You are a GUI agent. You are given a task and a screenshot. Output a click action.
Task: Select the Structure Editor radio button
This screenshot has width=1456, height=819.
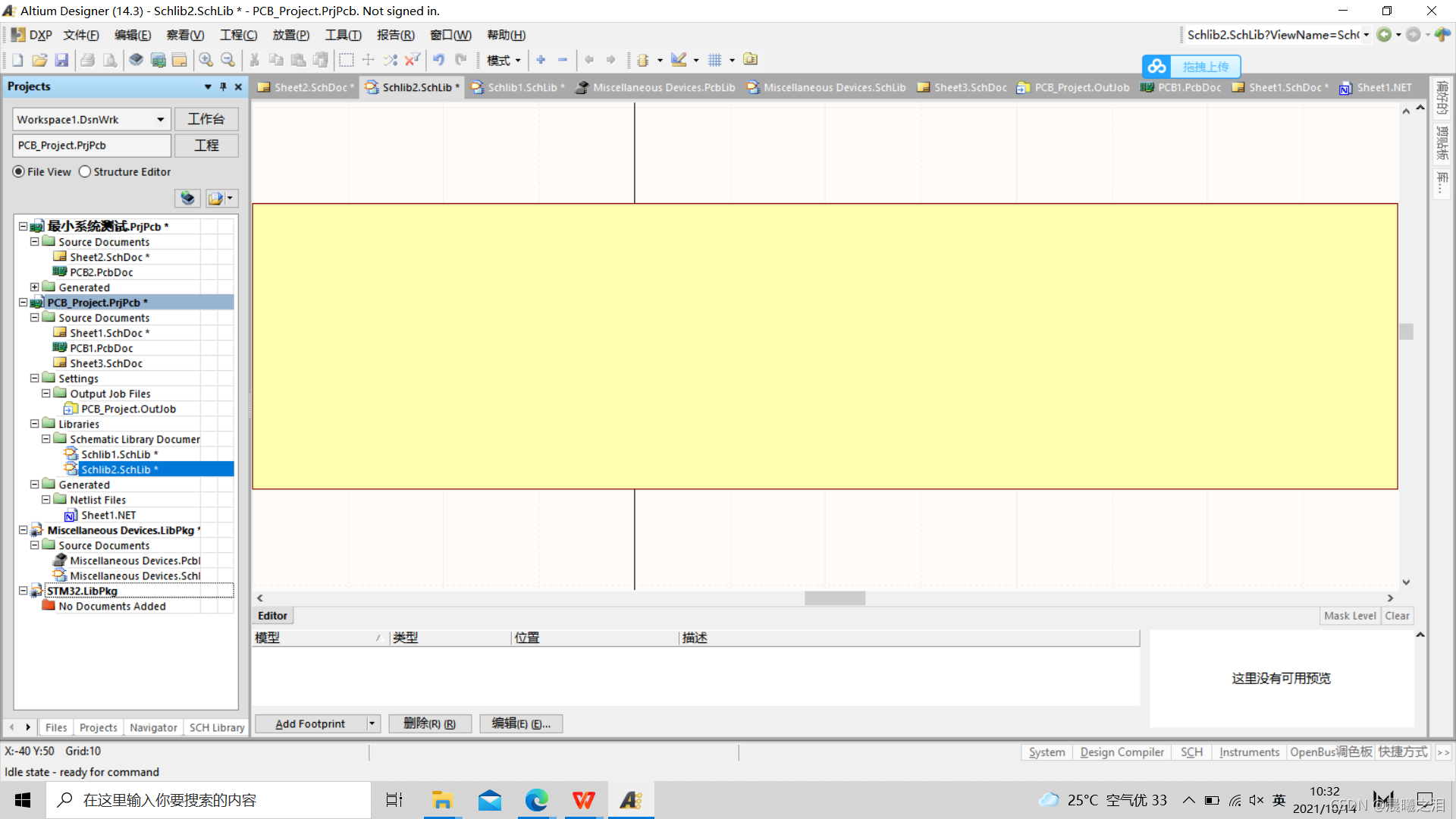(85, 172)
